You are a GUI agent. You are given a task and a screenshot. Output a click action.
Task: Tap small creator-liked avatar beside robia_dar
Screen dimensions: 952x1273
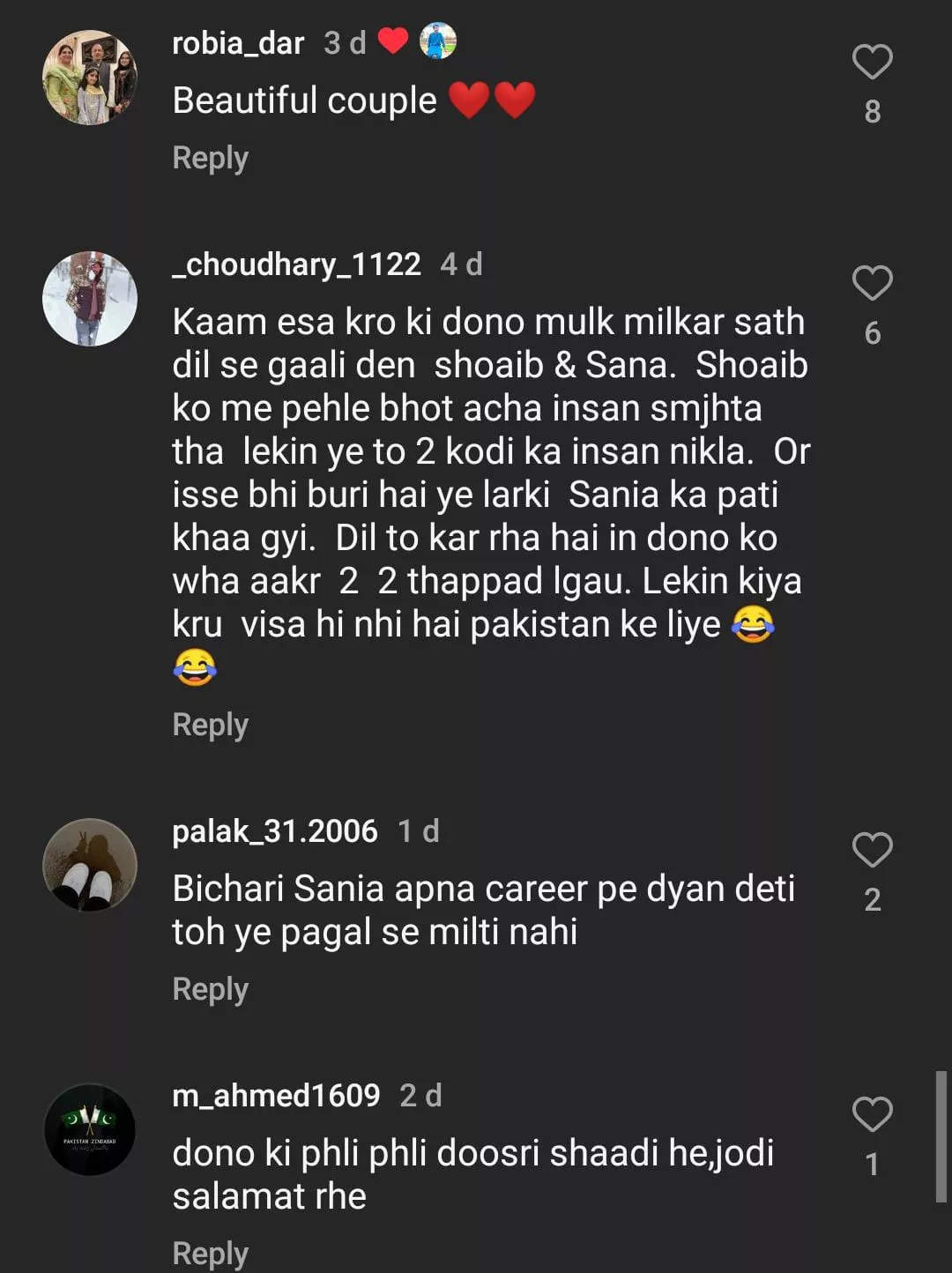pyautogui.click(x=438, y=41)
